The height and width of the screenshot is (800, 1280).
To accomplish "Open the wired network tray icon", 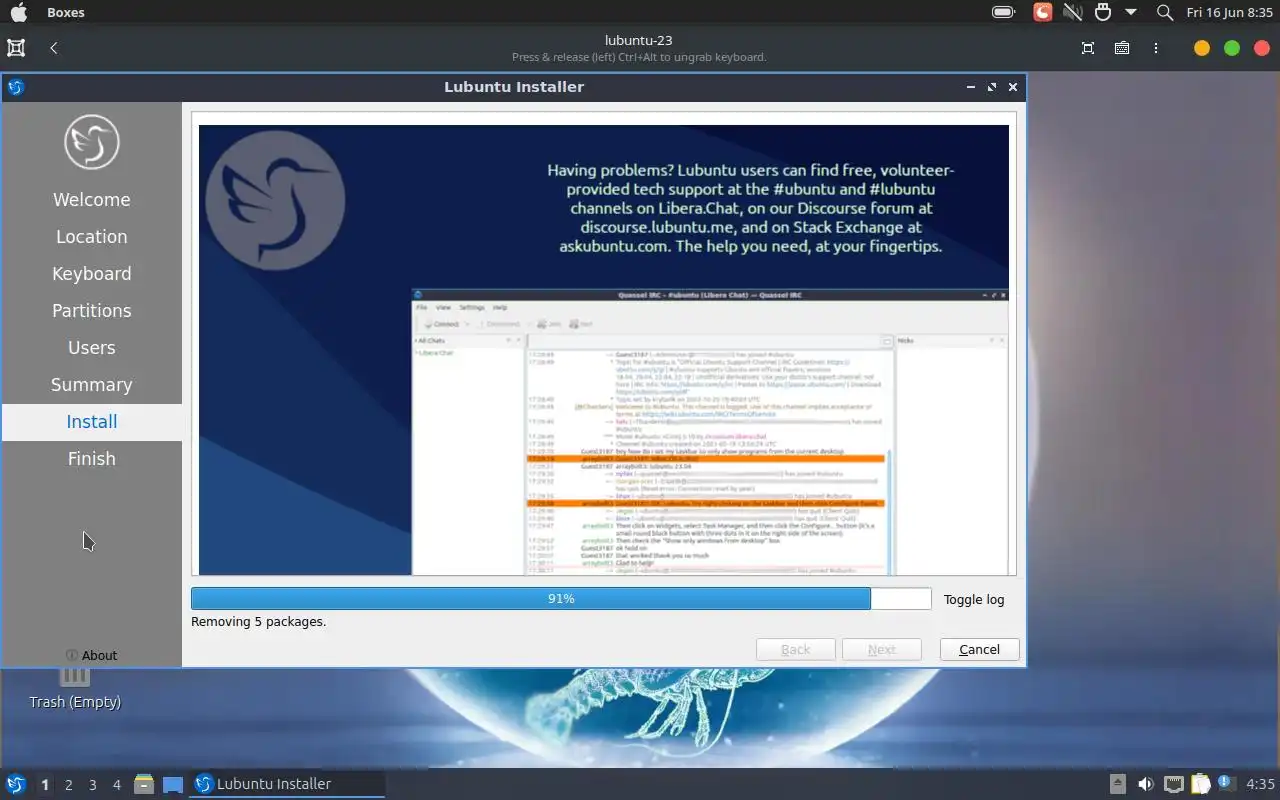I will click(1174, 784).
